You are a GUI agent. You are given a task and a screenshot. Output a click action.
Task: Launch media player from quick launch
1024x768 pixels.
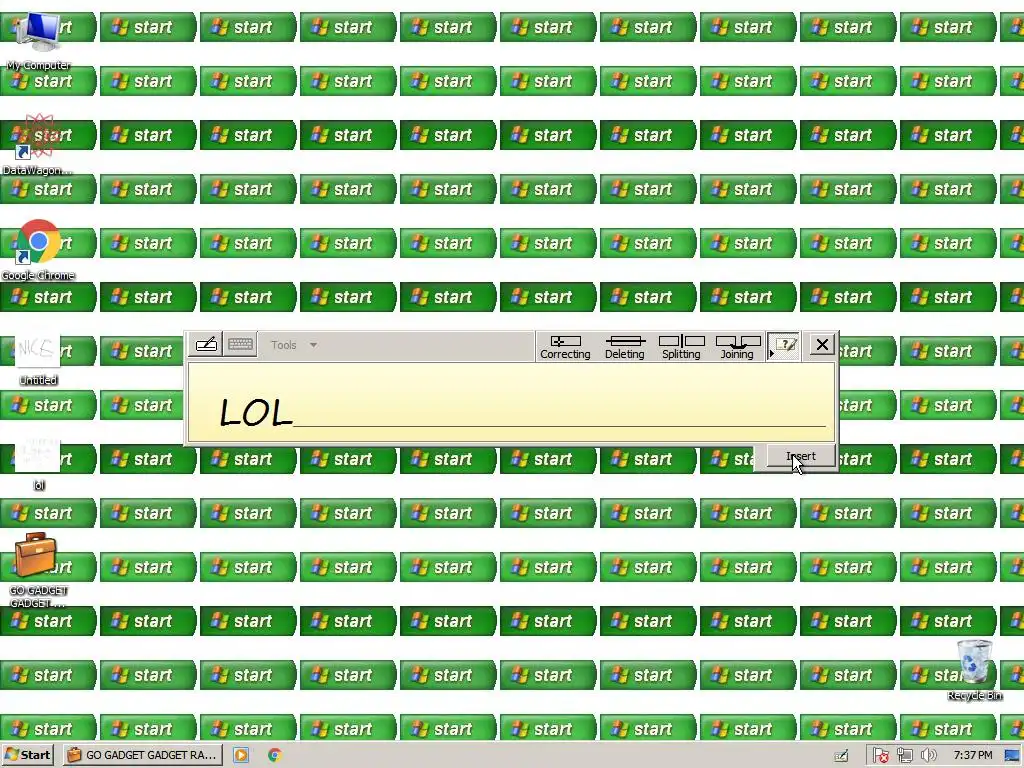[241, 755]
